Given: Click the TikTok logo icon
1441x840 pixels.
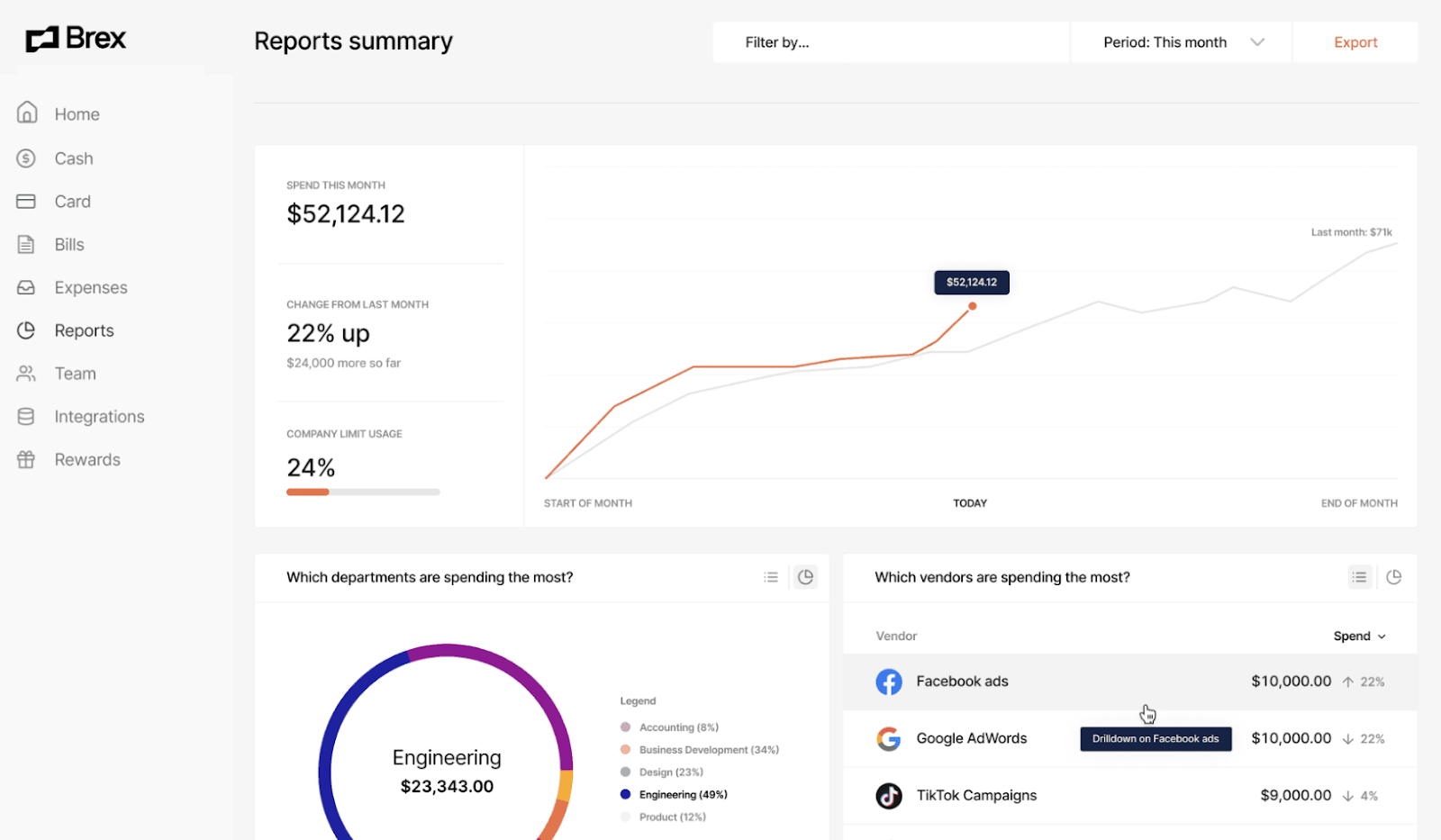Looking at the screenshot, I should pyautogui.click(x=889, y=796).
